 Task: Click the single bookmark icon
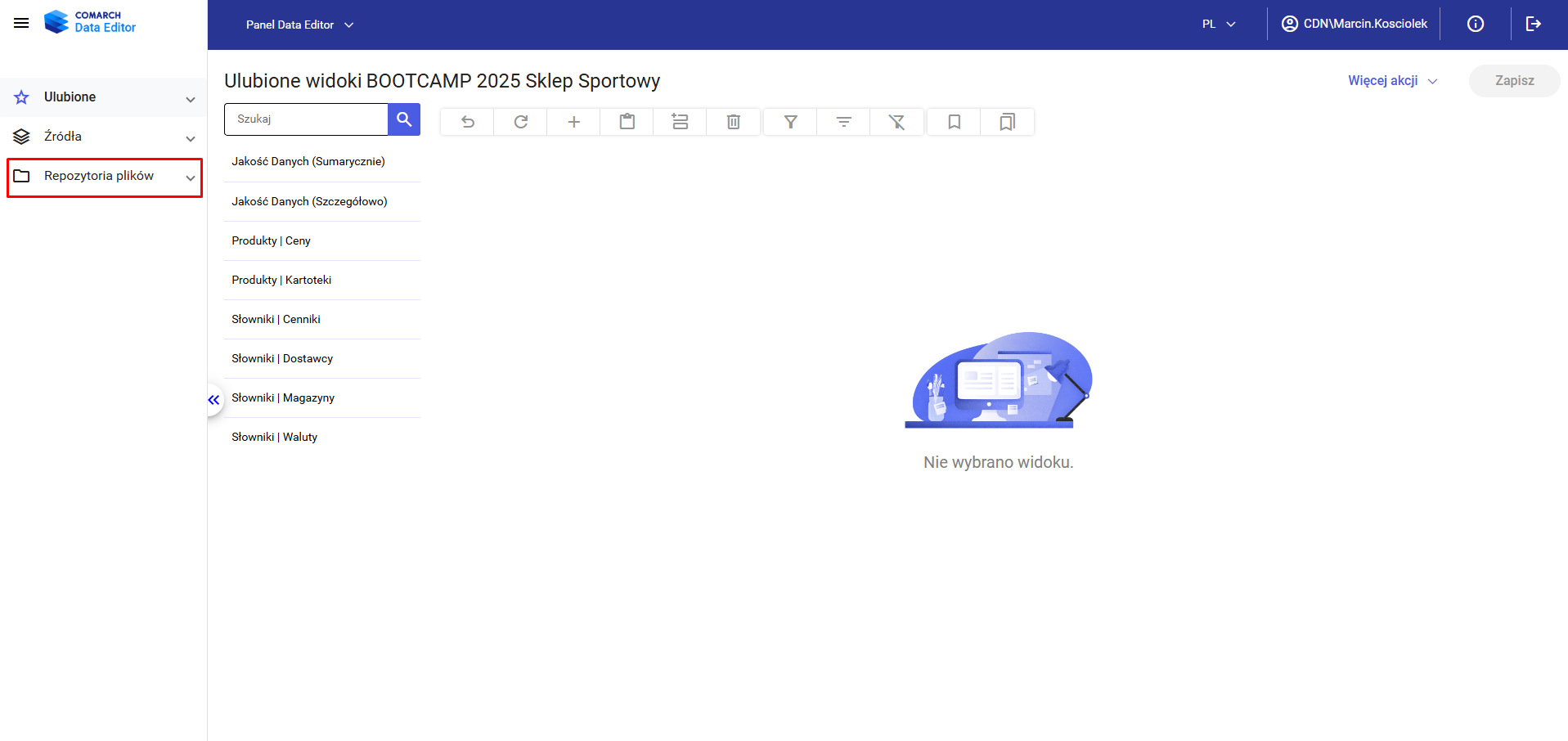point(955,122)
